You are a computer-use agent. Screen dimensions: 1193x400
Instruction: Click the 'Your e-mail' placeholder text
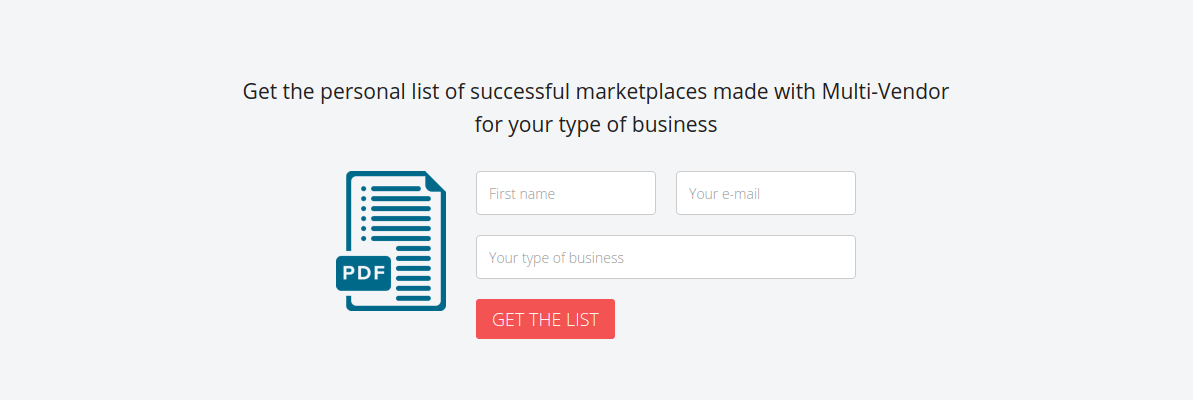pos(724,194)
